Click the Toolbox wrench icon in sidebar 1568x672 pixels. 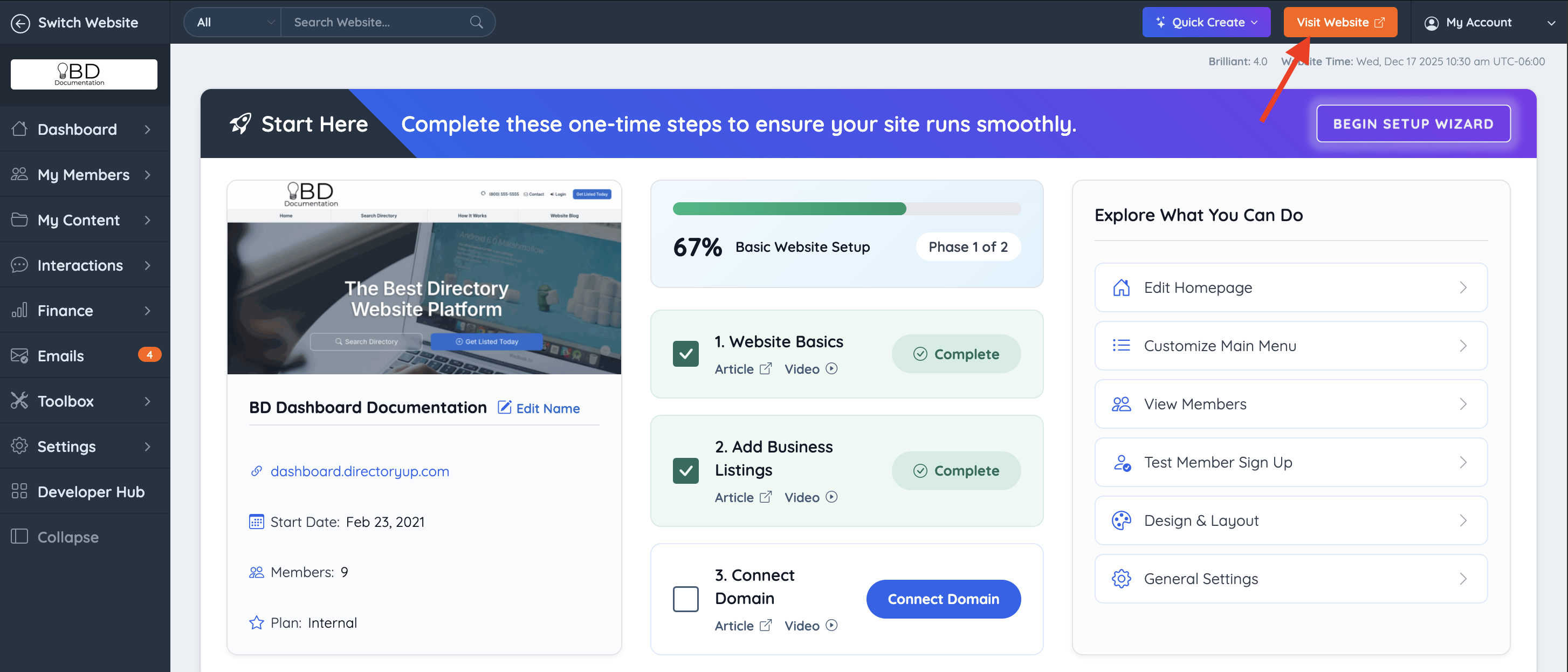click(19, 401)
